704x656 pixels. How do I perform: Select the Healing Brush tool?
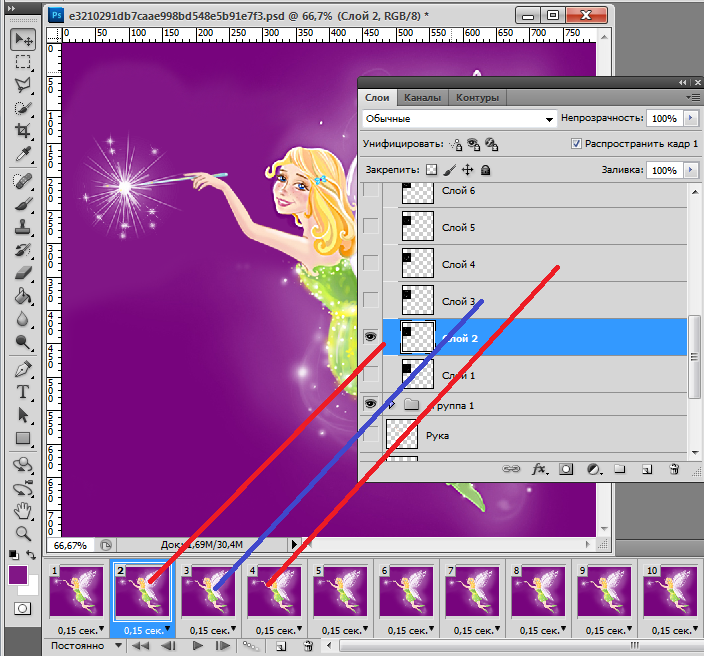tap(23, 181)
